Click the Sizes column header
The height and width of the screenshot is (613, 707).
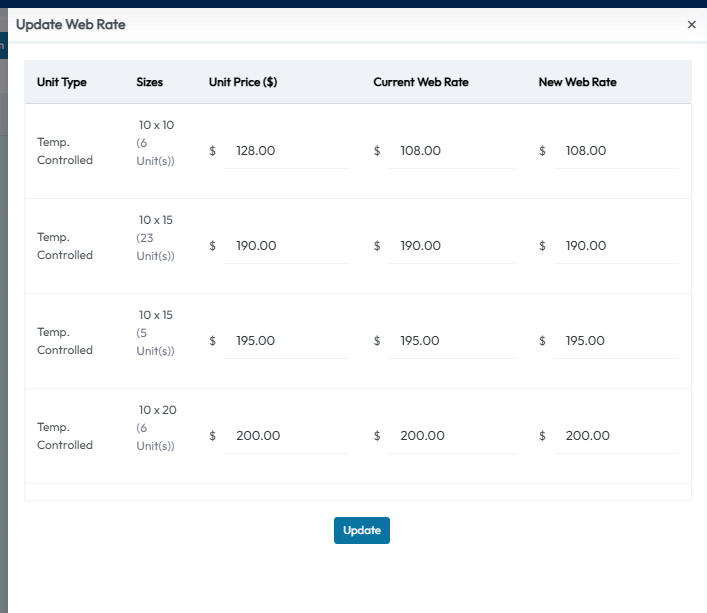click(x=149, y=82)
